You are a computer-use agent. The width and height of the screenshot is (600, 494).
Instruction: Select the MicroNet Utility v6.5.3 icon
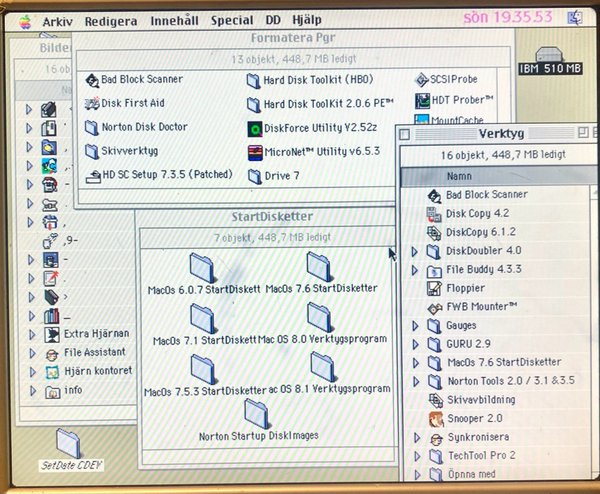[x=255, y=153]
